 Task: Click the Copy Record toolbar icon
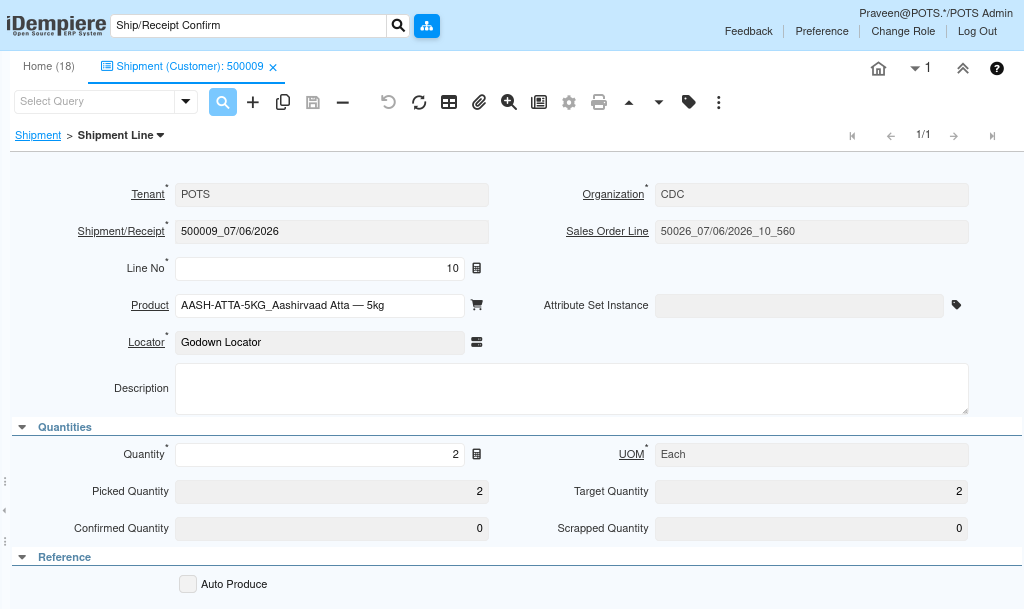coord(283,102)
